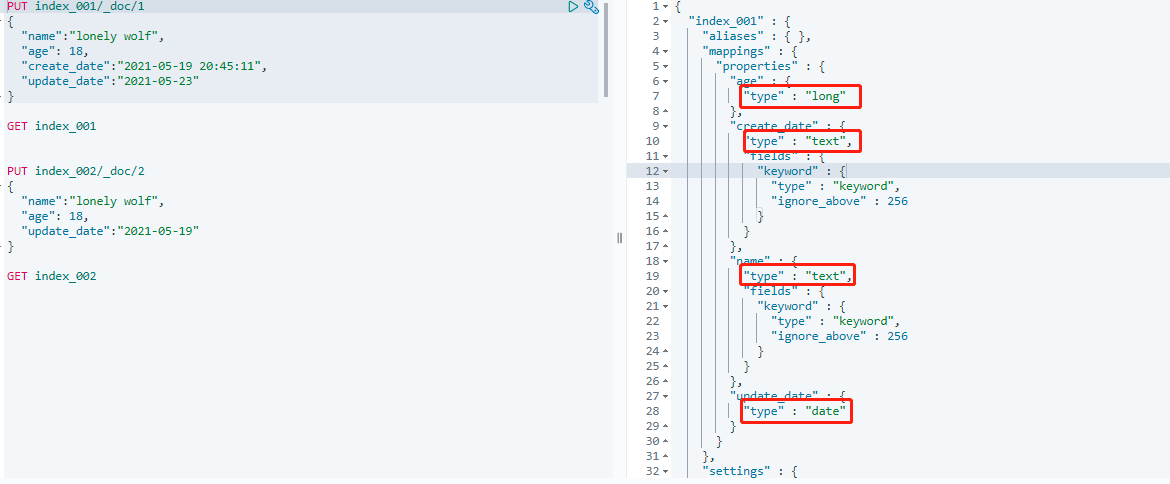Fold the "name" block on line 18
Screen dimensions: 1170x484
tap(666, 261)
